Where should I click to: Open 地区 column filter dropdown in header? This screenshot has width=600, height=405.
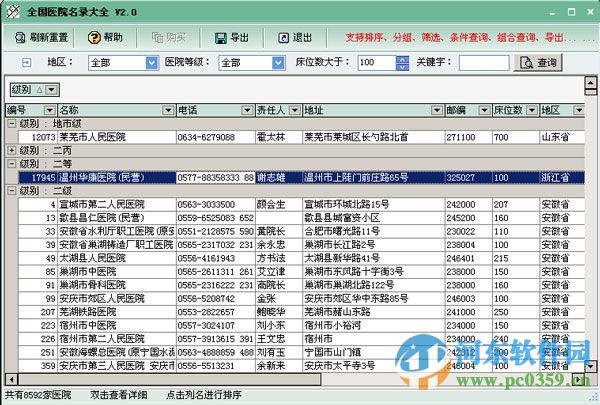pos(579,110)
